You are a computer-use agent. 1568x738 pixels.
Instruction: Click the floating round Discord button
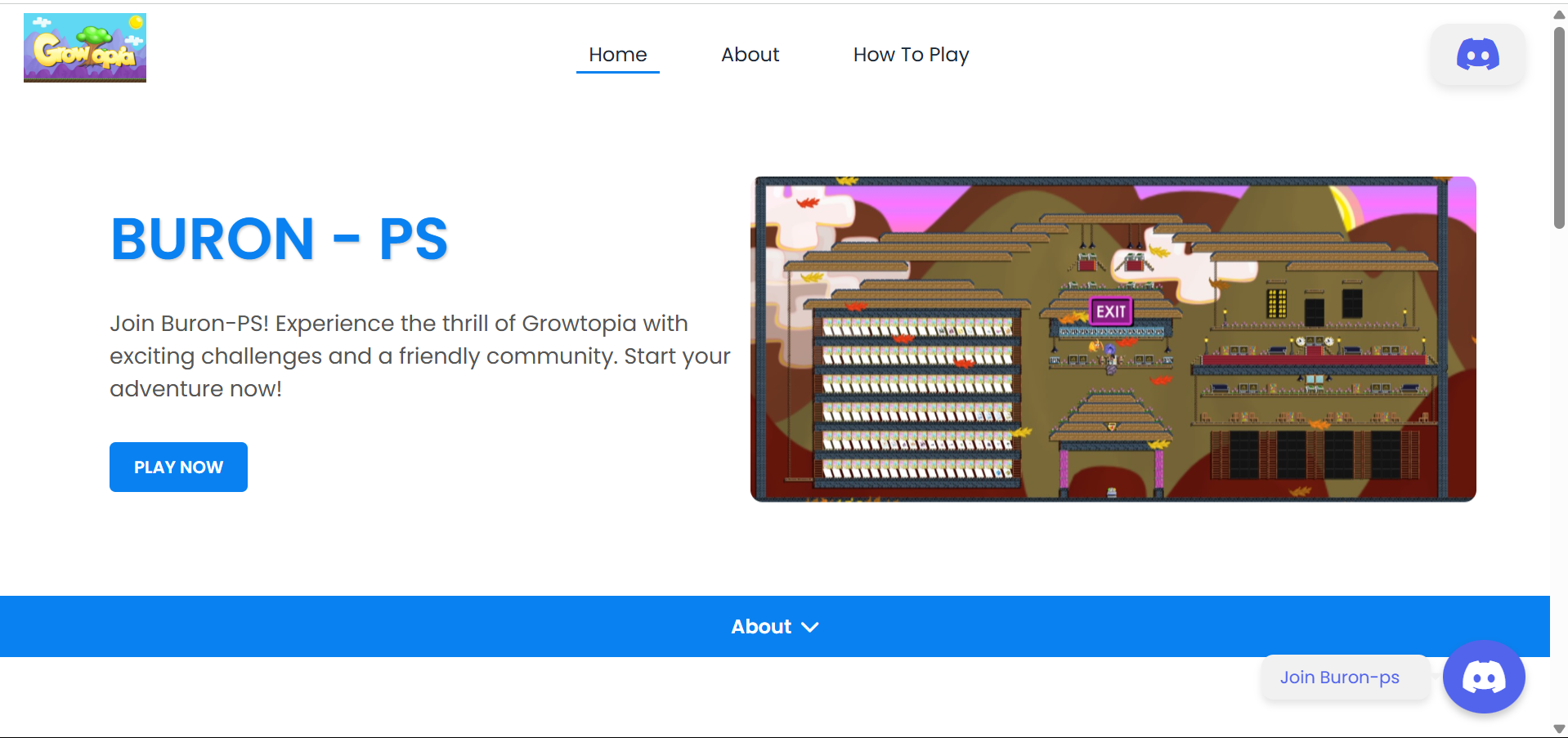[x=1484, y=678]
